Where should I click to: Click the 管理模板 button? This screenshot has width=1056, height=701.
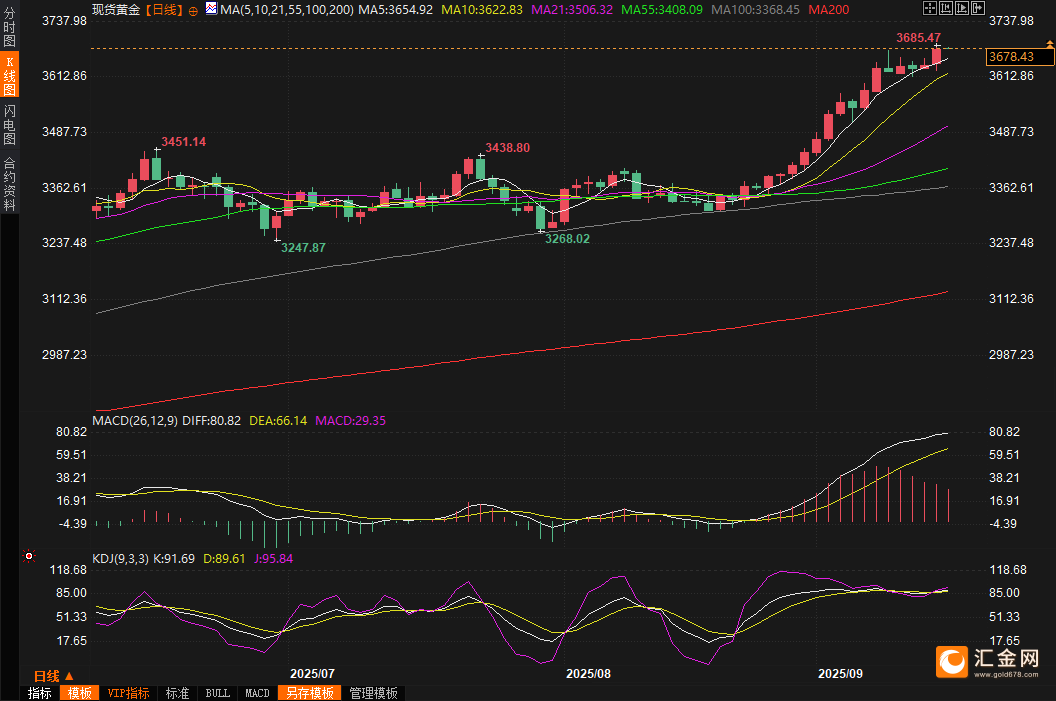click(x=373, y=693)
